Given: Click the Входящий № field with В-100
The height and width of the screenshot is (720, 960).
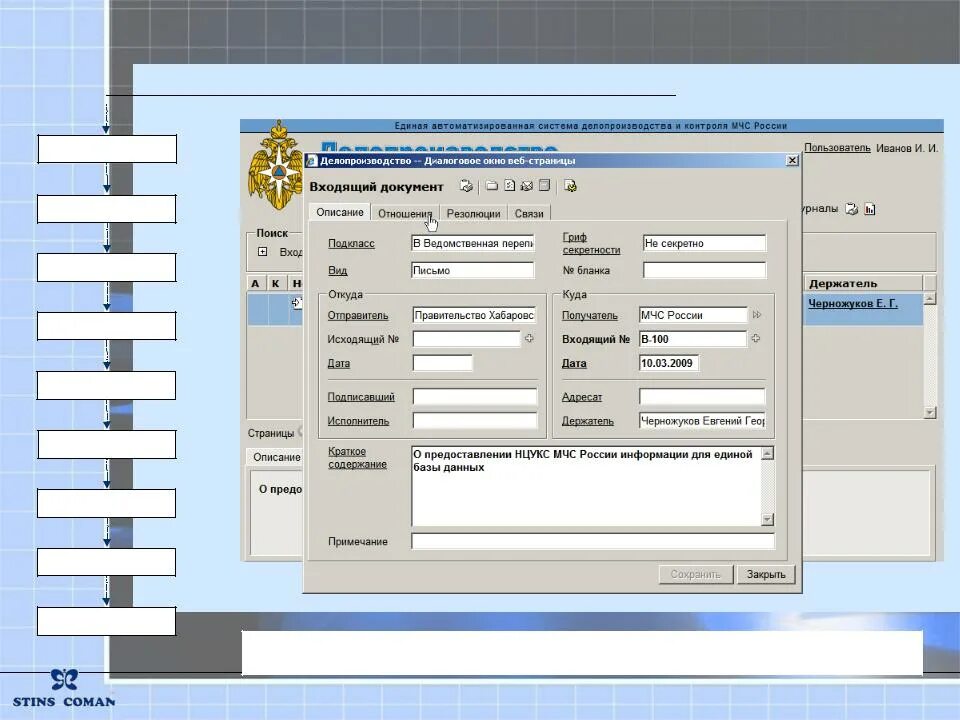Looking at the screenshot, I should [693, 339].
